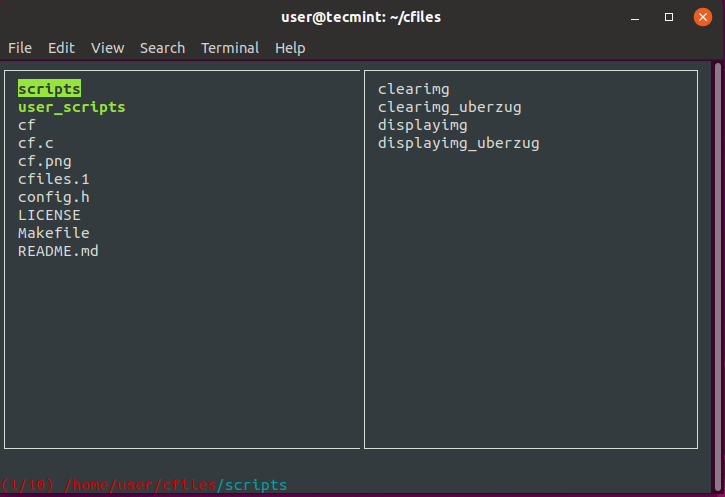Open the File menu
This screenshot has width=725, height=497.
20,48
